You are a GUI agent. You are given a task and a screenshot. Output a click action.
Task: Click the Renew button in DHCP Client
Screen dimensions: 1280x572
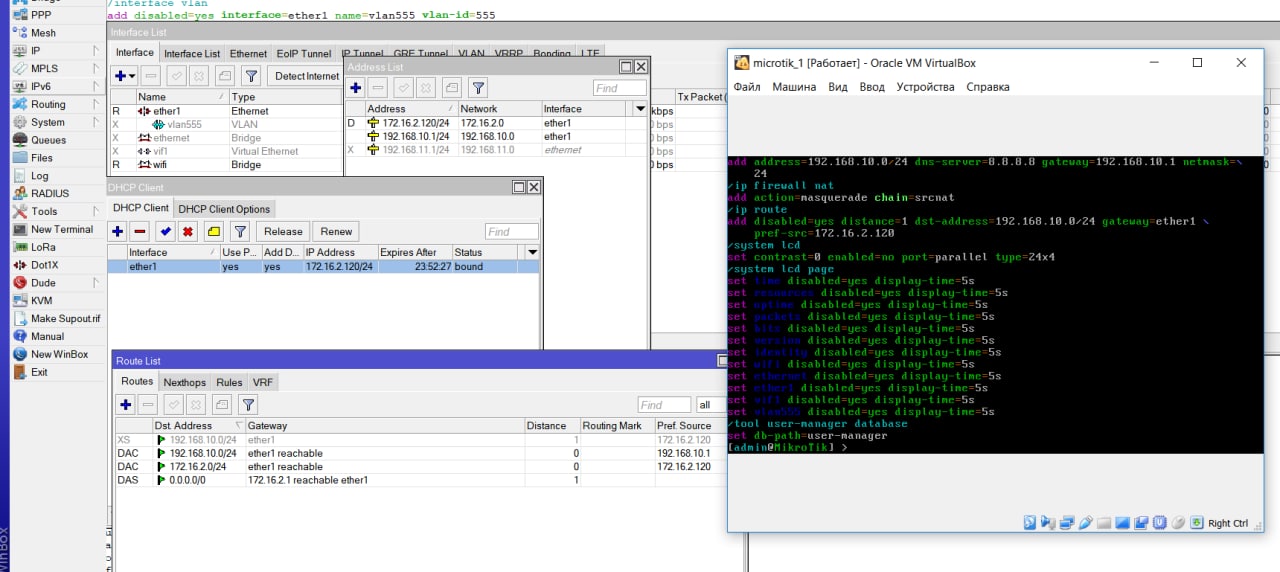coord(336,232)
